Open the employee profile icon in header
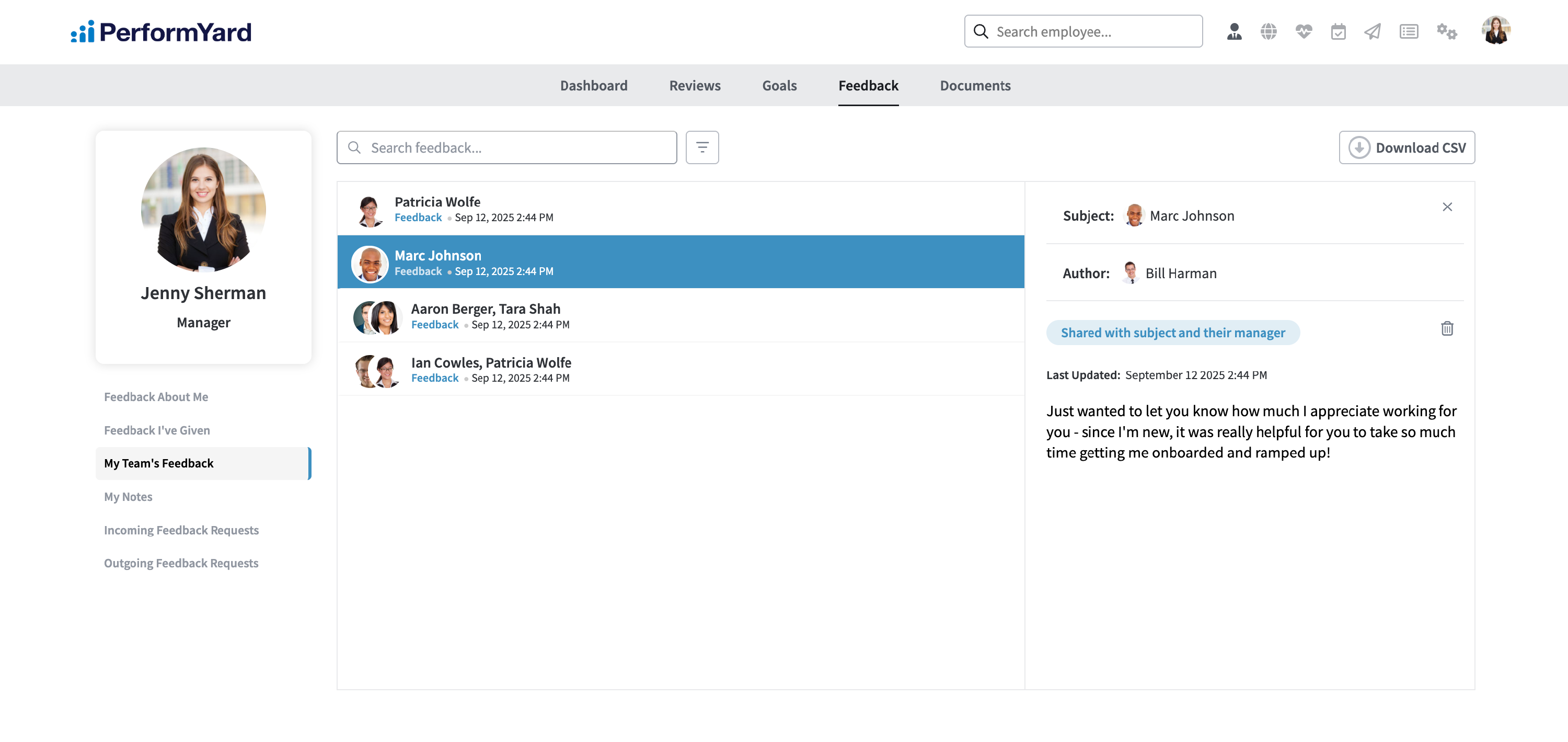The height and width of the screenshot is (742, 1568). click(x=1234, y=32)
